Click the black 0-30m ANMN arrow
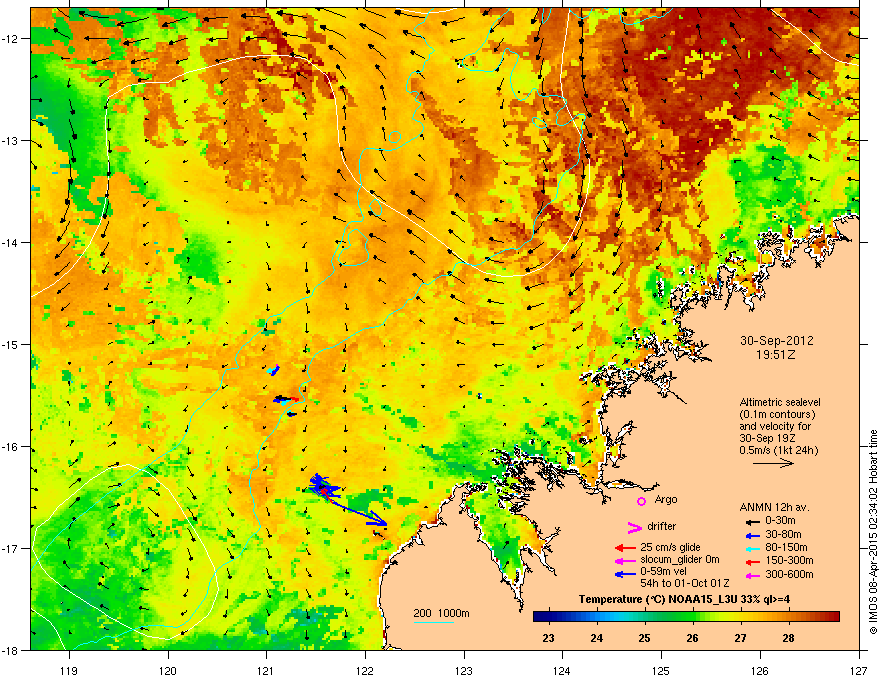The width and height of the screenshot is (880, 680). 751,521
